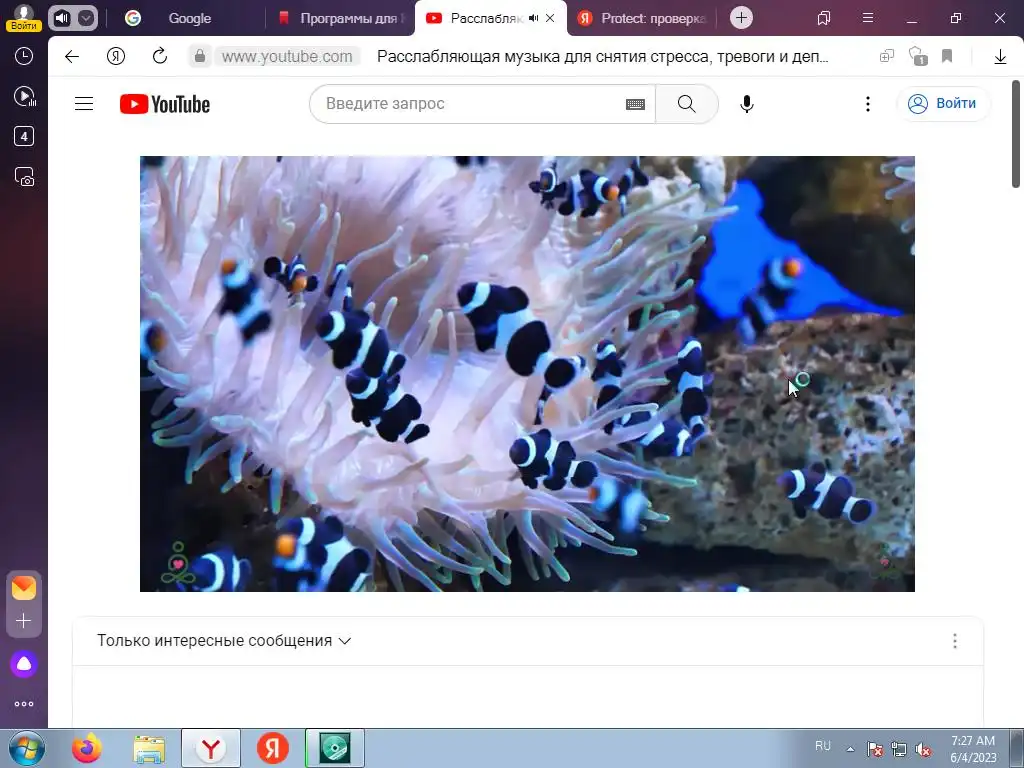The width and height of the screenshot is (1024, 768).
Task: Open the red Яндекс taskbar icon
Action: (x=272, y=748)
